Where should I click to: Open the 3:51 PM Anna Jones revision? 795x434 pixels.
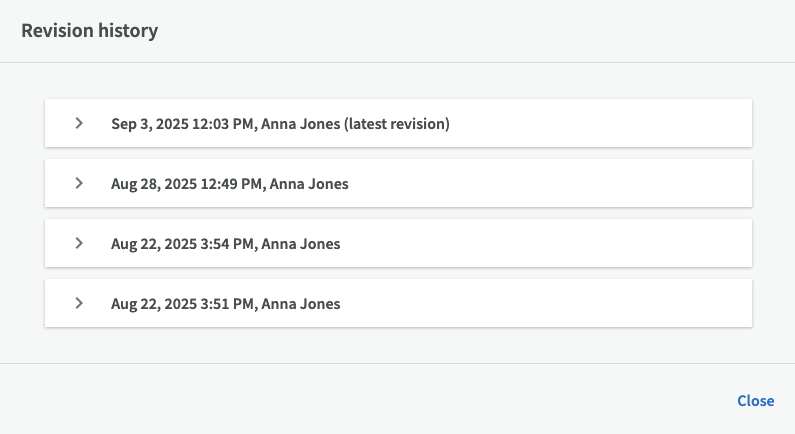point(225,304)
